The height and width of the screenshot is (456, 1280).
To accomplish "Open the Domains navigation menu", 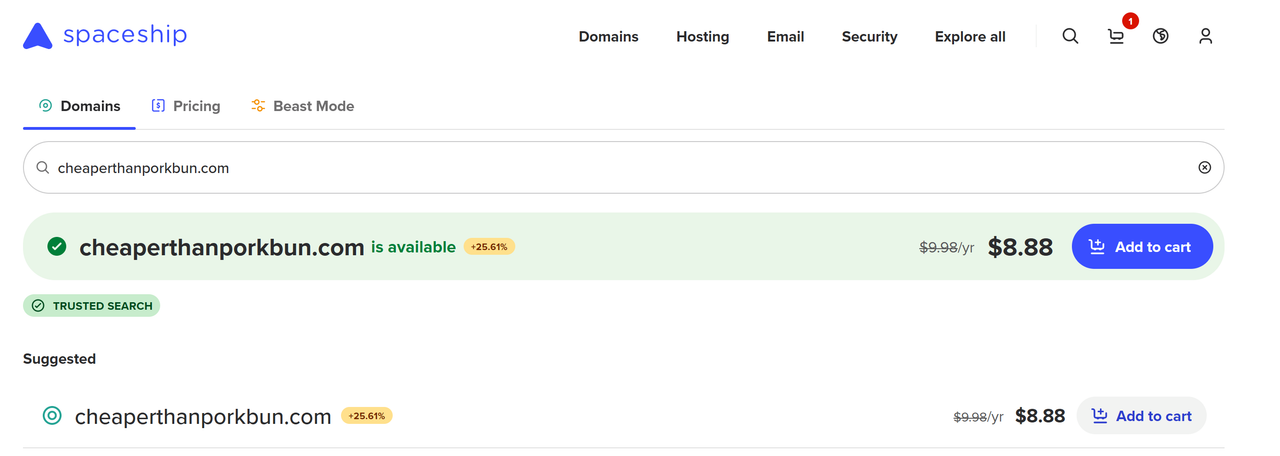I will pyautogui.click(x=608, y=36).
